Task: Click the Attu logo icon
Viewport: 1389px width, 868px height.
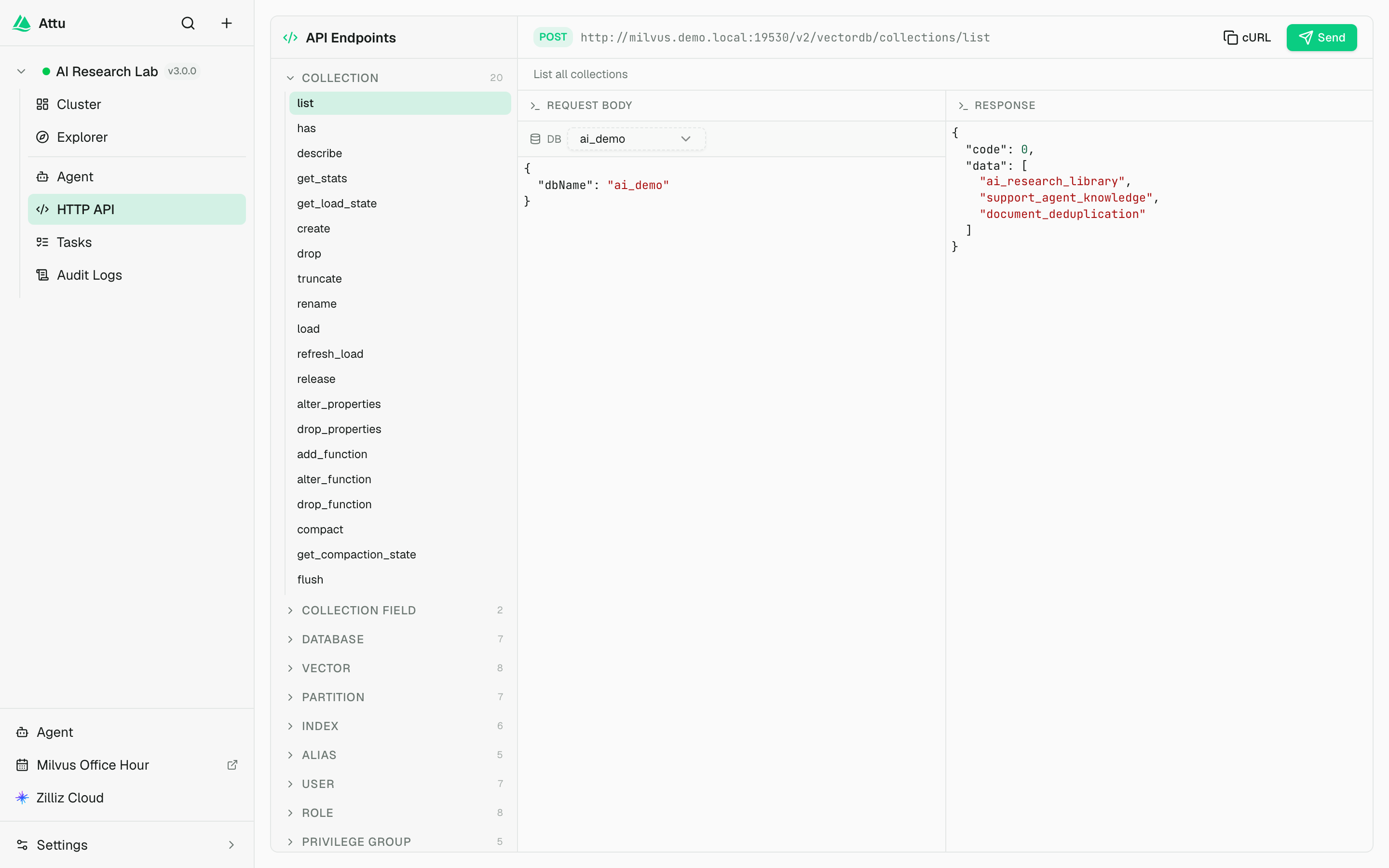Action: [21, 23]
